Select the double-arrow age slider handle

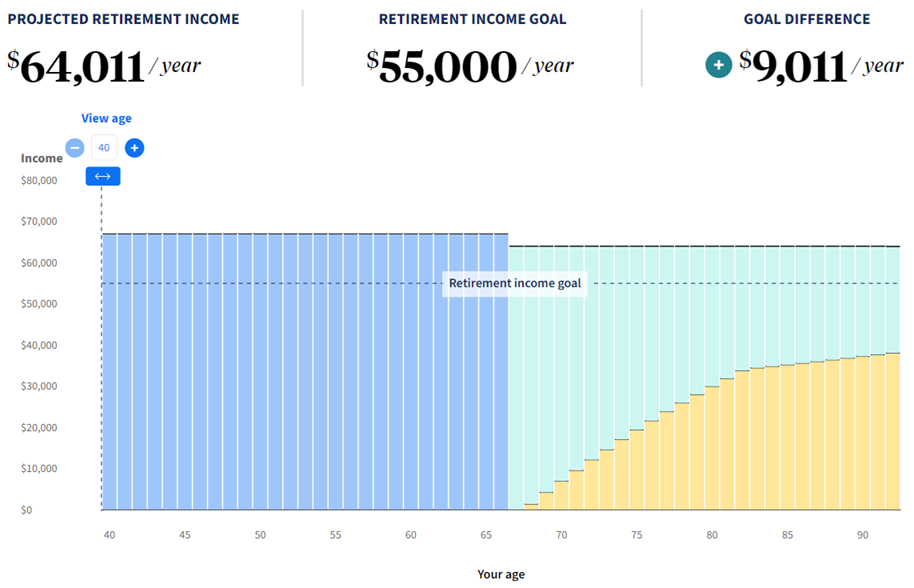click(102, 176)
